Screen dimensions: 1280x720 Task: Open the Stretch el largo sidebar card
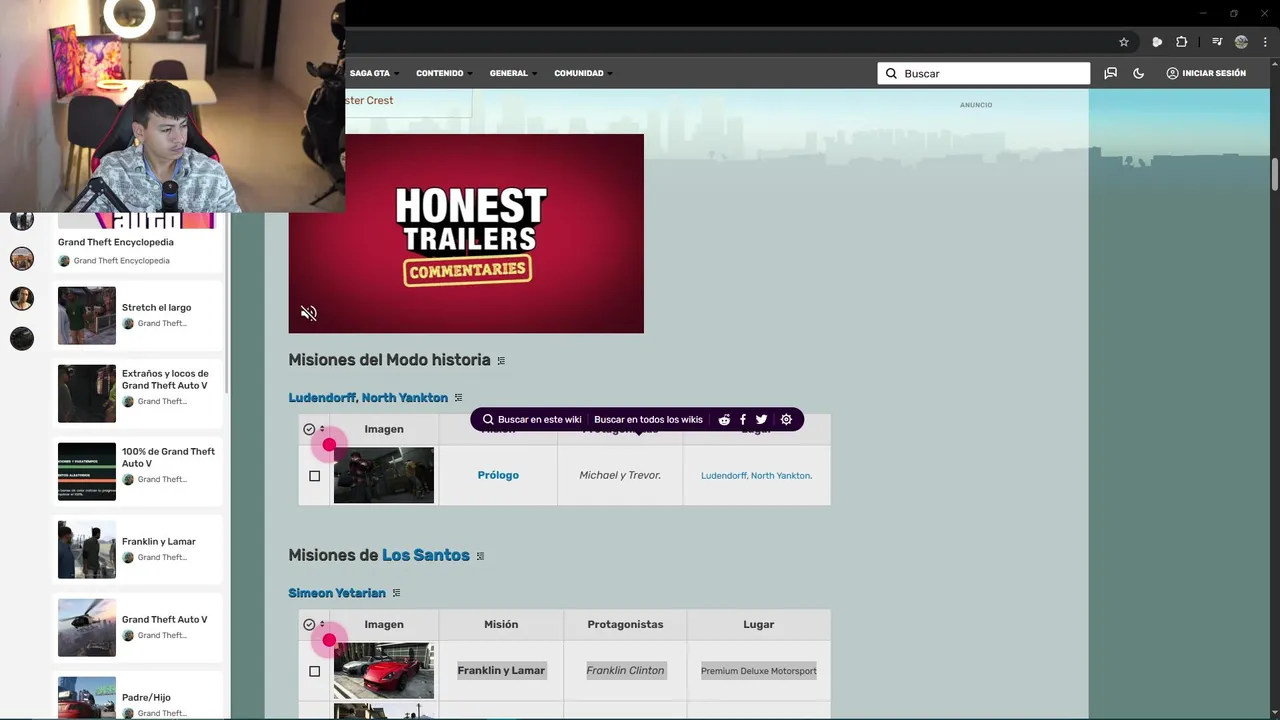coord(138,315)
